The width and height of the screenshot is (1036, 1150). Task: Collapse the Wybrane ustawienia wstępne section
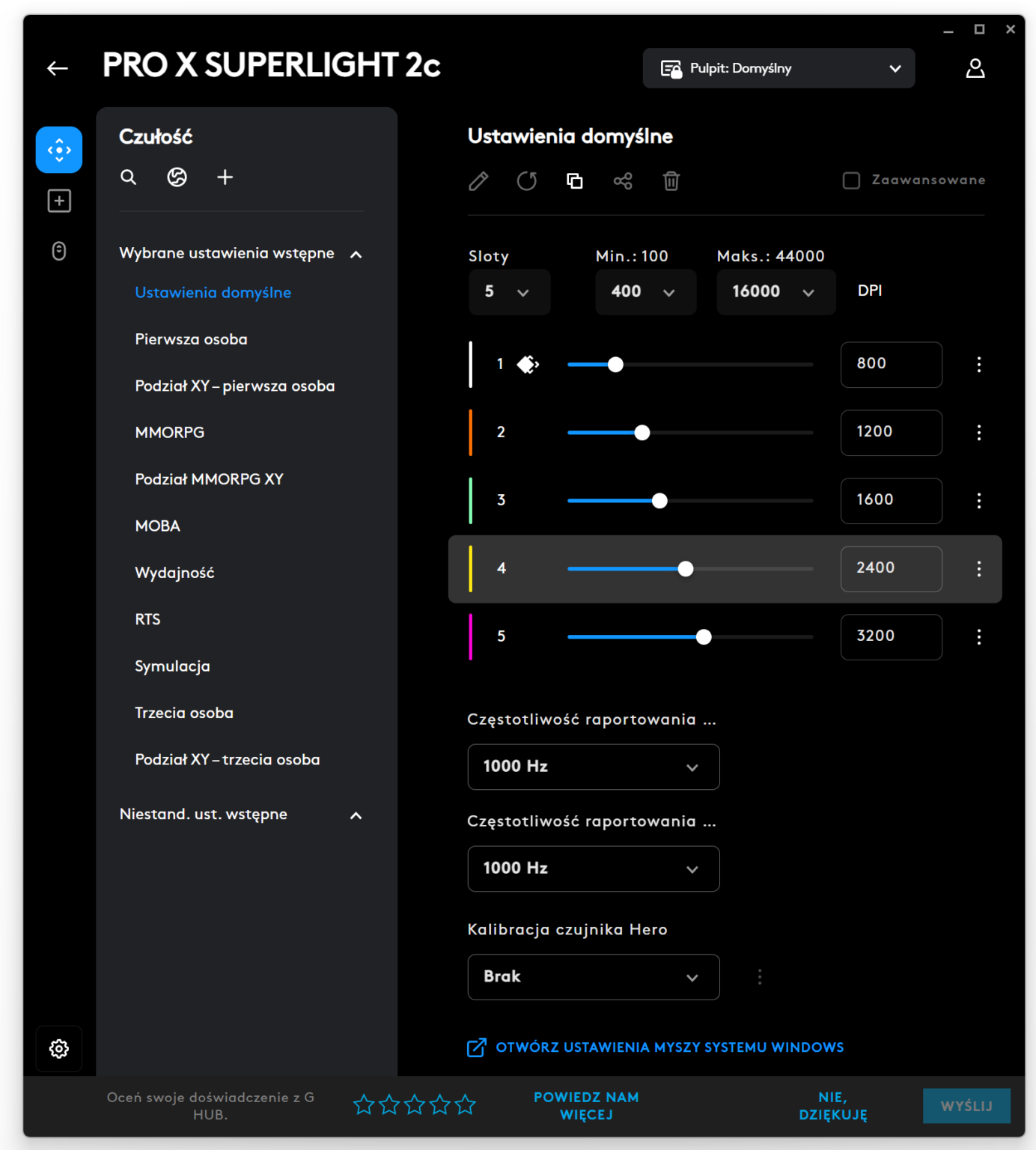coord(356,255)
